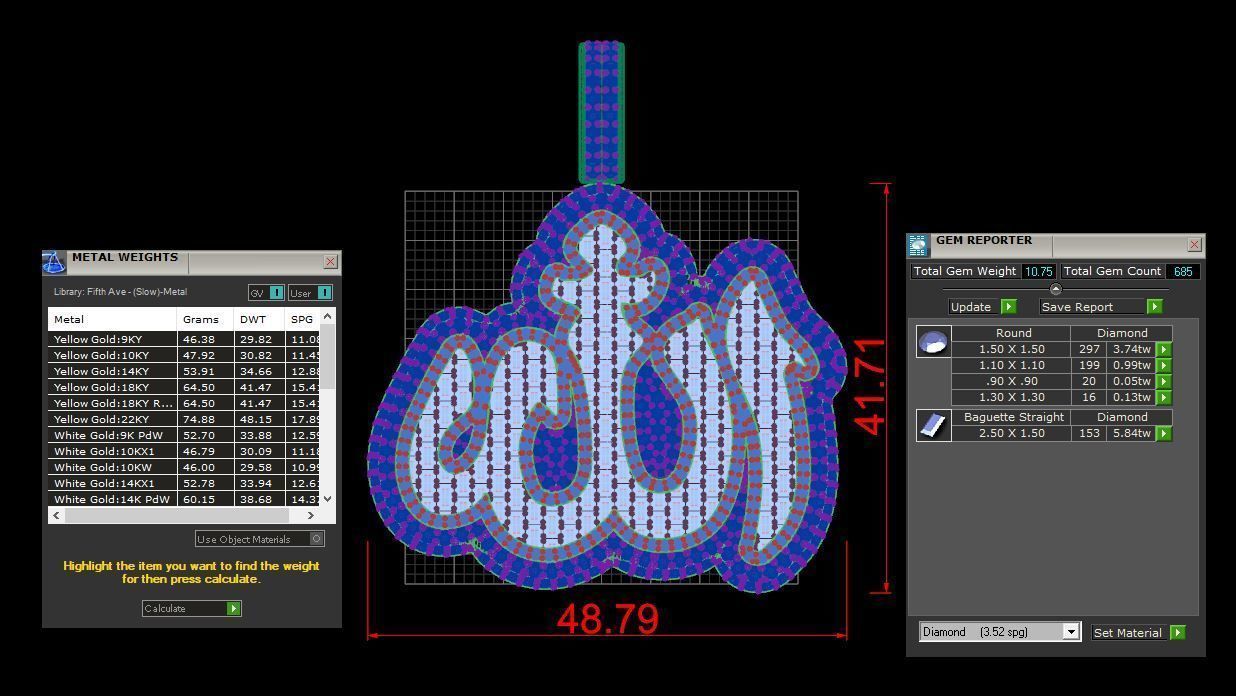The height and width of the screenshot is (696, 1236).
Task: Click the Baguette Straight header cell
Action: (x=1011, y=417)
